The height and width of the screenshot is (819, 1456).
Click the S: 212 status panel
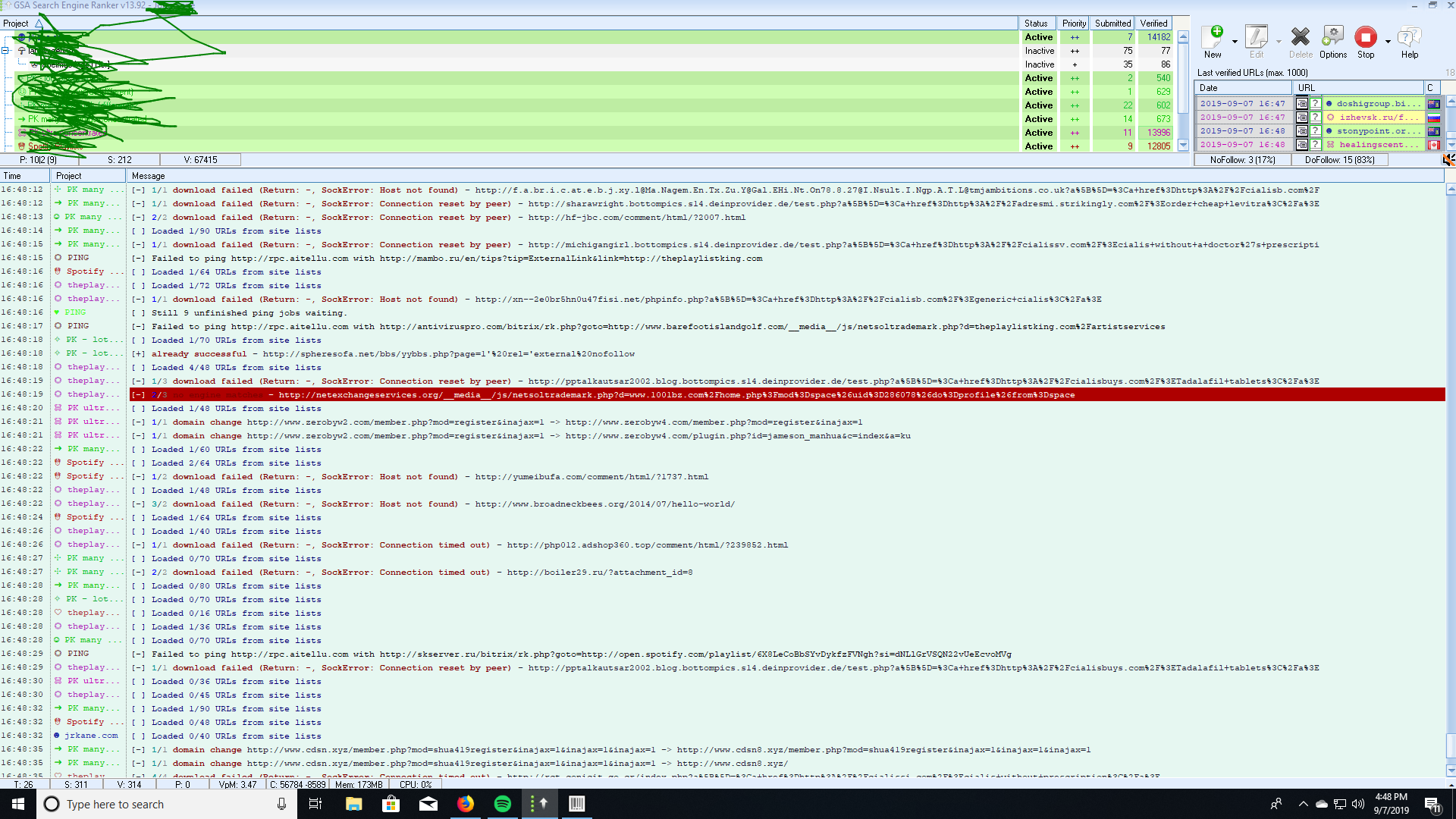click(x=119, y=160)
